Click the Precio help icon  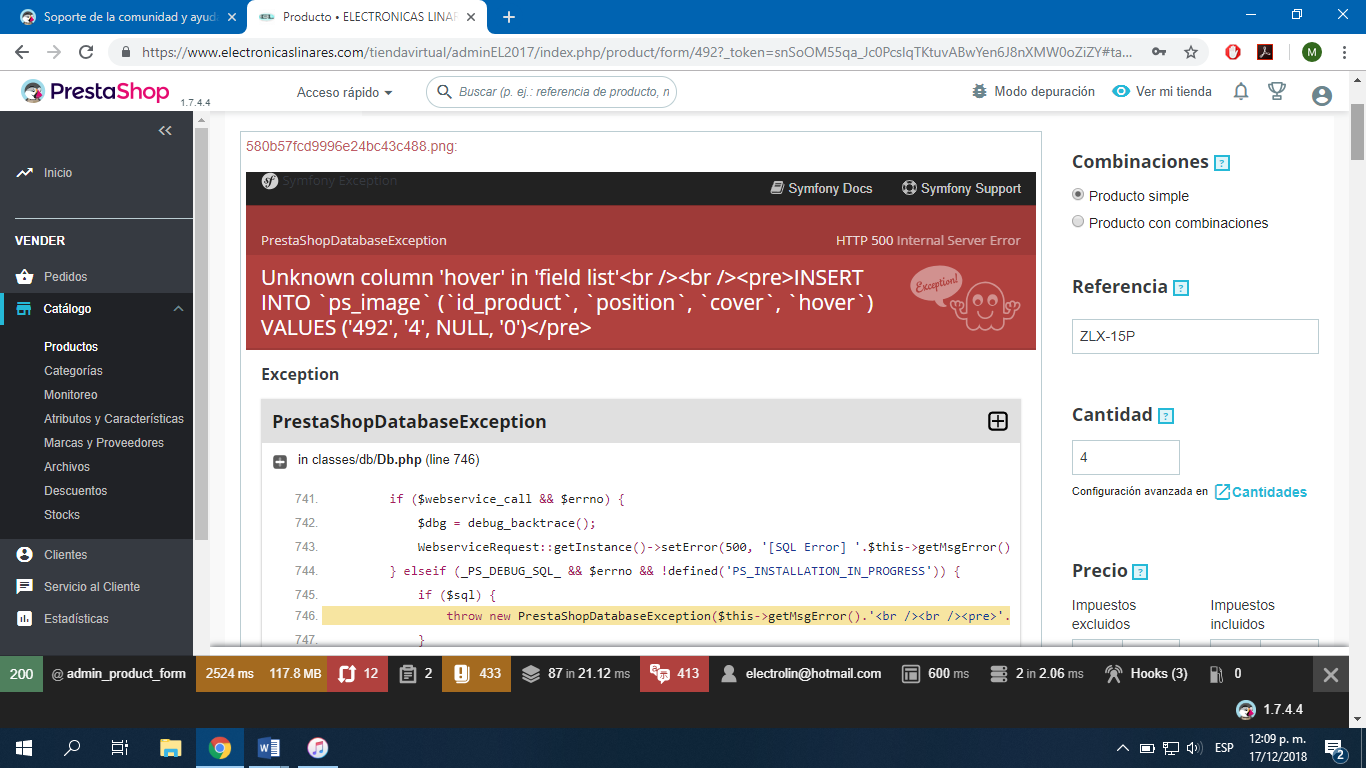1140,572
